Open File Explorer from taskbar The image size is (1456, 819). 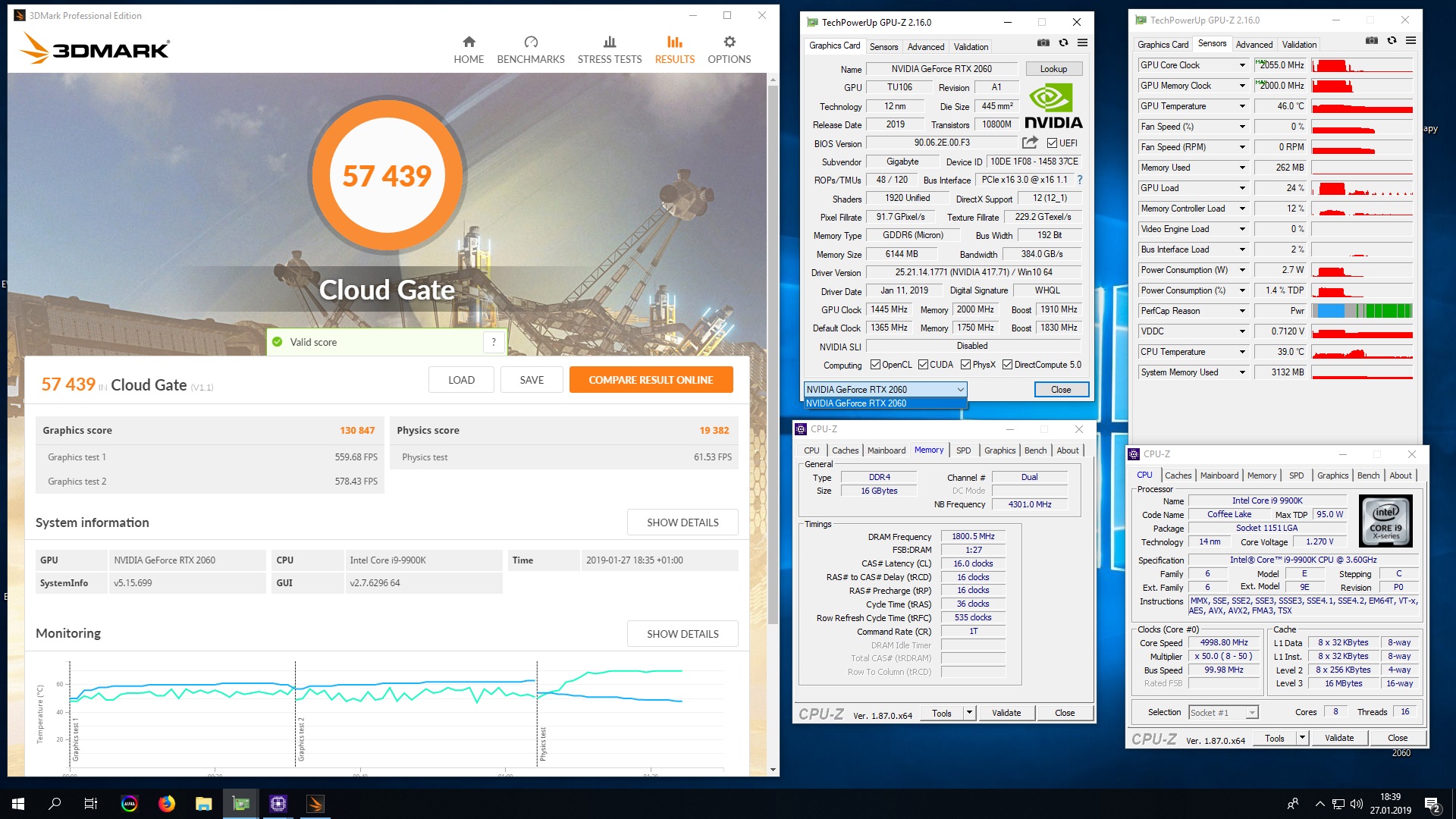point(203,803)
